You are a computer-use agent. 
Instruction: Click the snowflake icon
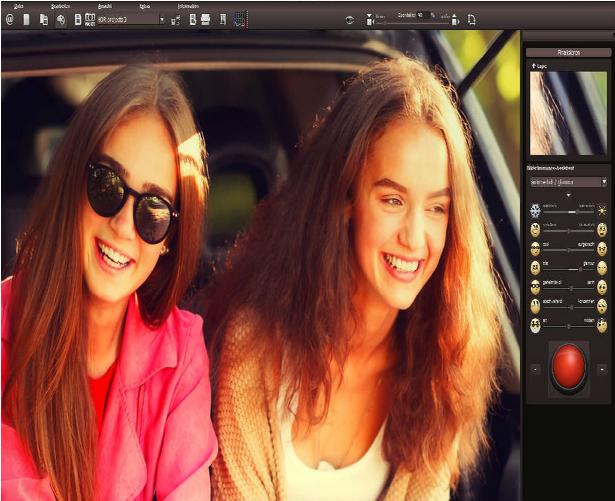(x=535, y=211)
